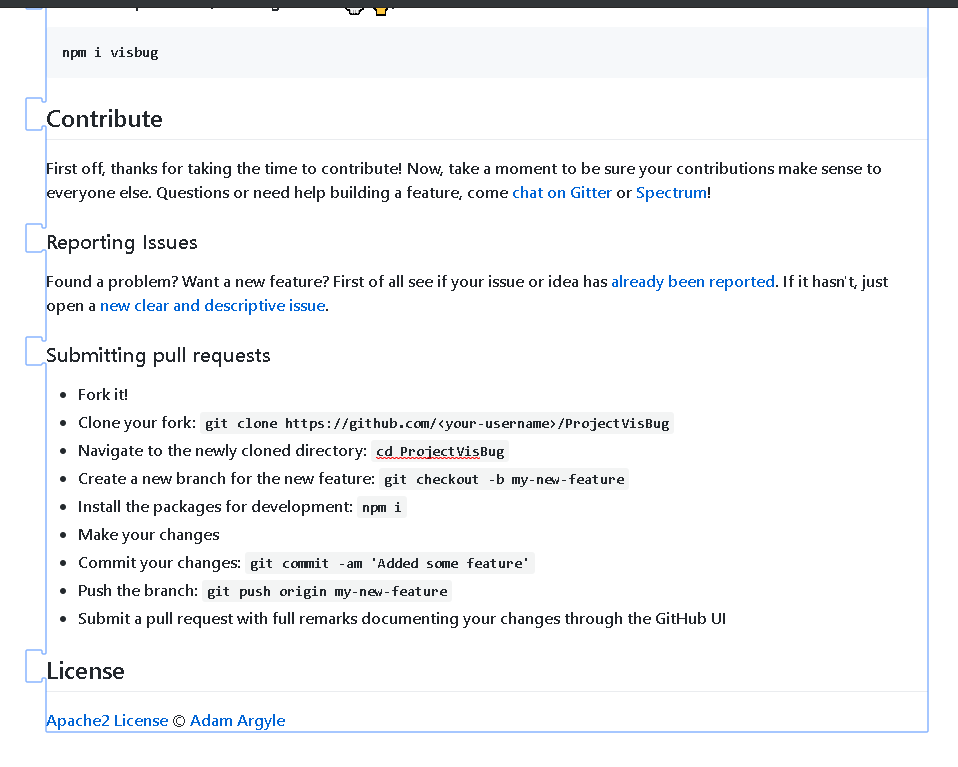The image size is (958, 767).
Task: Click the "Found a problem?" paragraph text
Action: pos(467,293)
